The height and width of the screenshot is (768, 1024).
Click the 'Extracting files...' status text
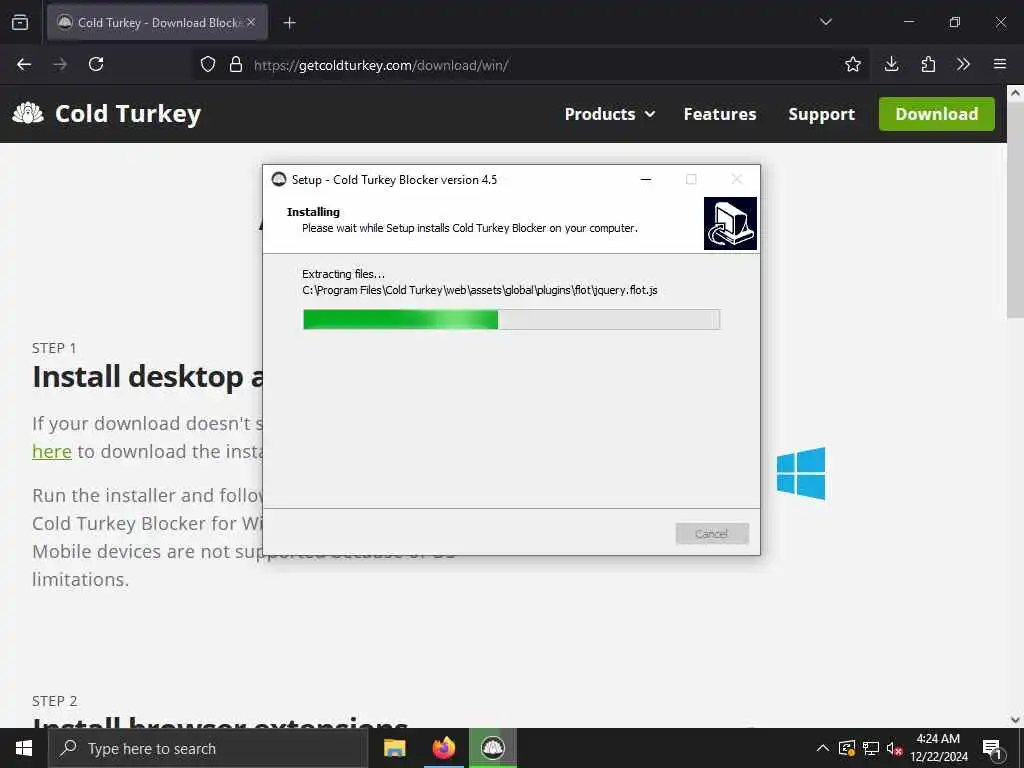344,274
